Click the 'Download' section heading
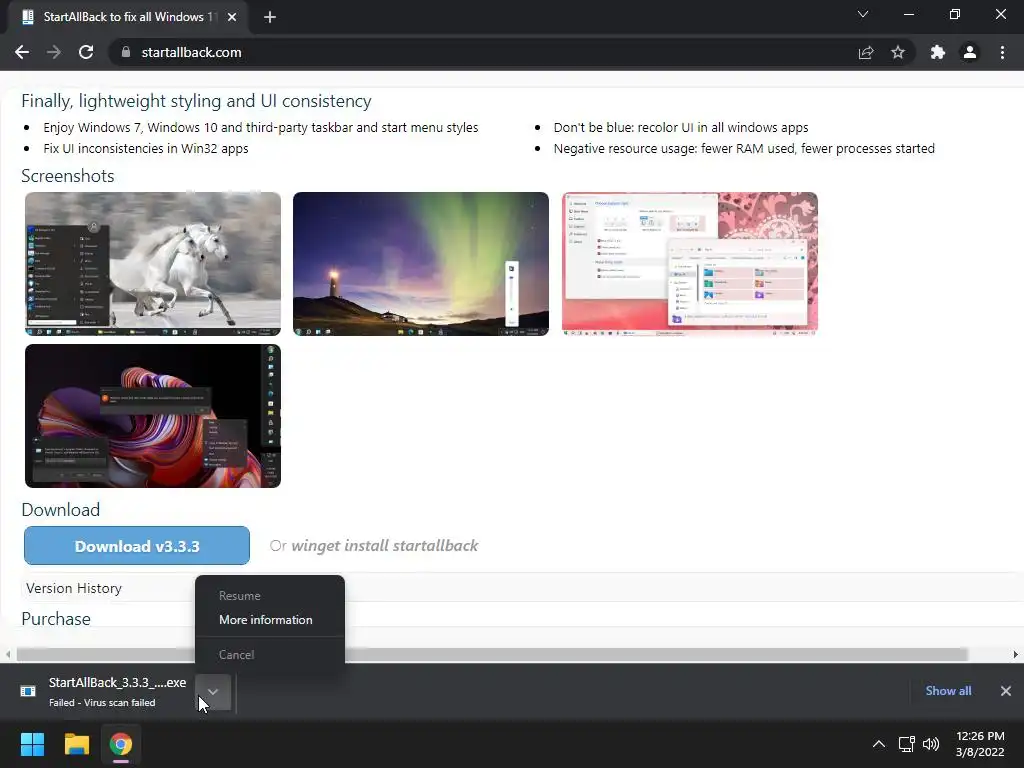This screenshot has height=768, width=1024. coord(61,510)
